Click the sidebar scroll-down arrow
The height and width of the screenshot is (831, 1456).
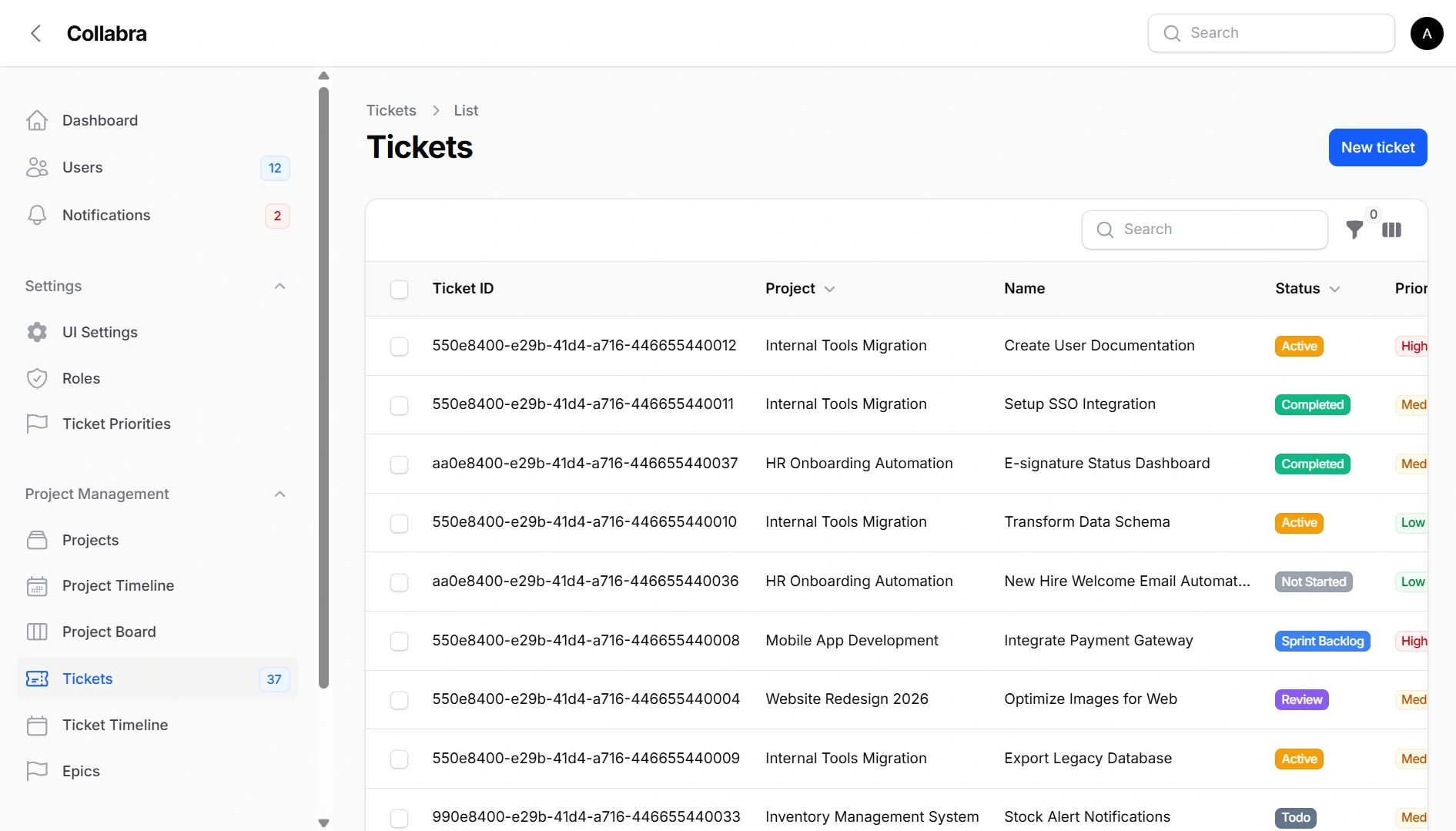coord(323,823)
